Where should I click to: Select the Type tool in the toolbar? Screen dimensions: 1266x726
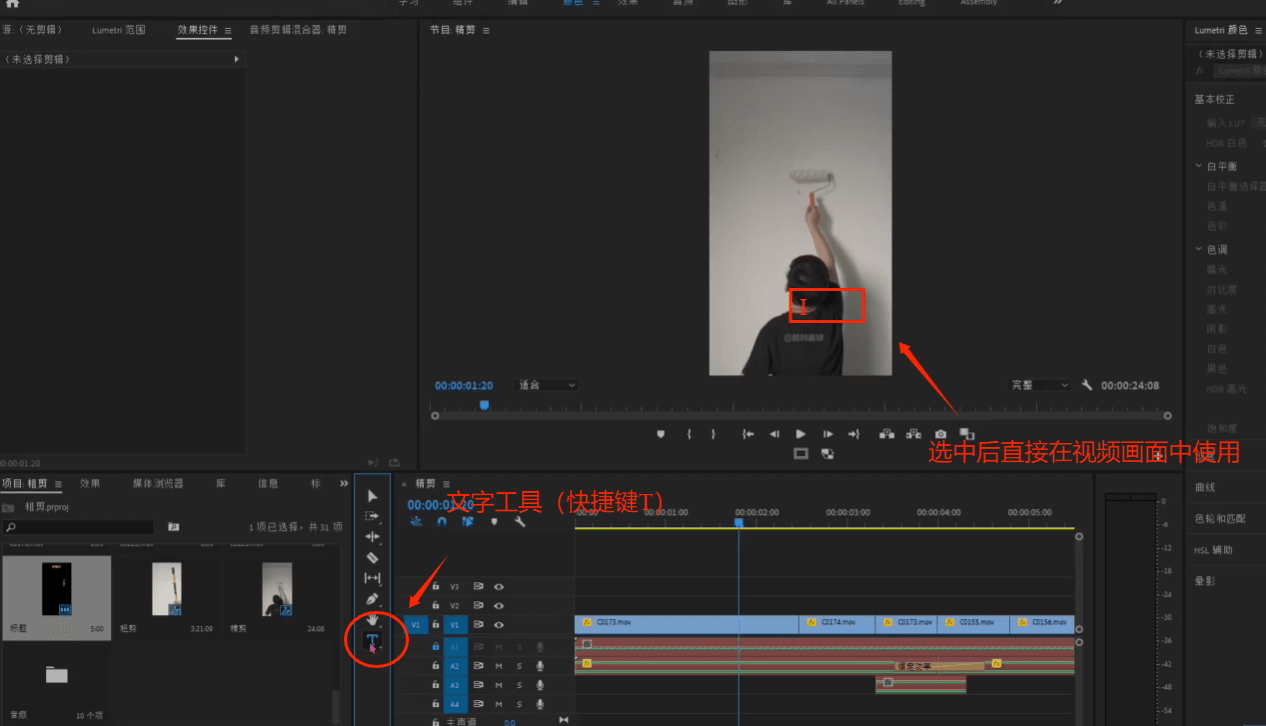click(372, 640)
